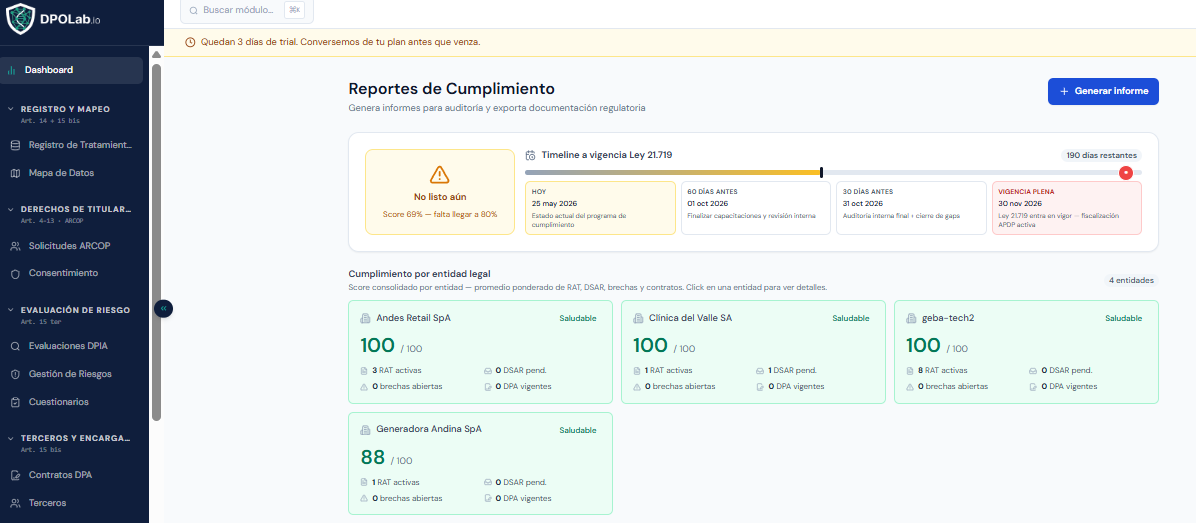Select the 30 DÍAS ANTES milestone card
The width and height of the screenshot is (1196, 523).
(911, 207)
